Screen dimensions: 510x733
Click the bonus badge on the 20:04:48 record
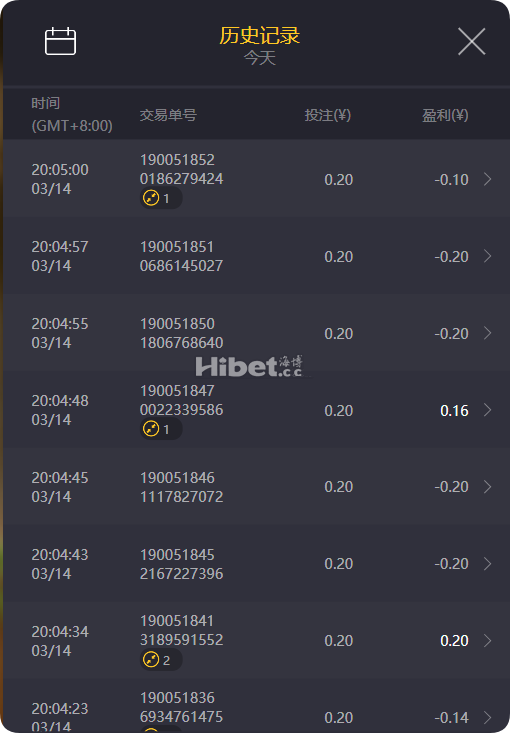coord(161,429)
